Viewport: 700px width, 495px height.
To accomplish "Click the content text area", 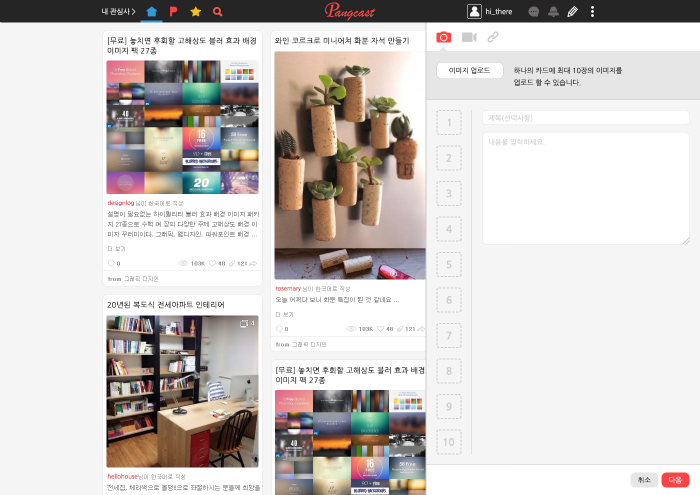I will pos(586,188).
